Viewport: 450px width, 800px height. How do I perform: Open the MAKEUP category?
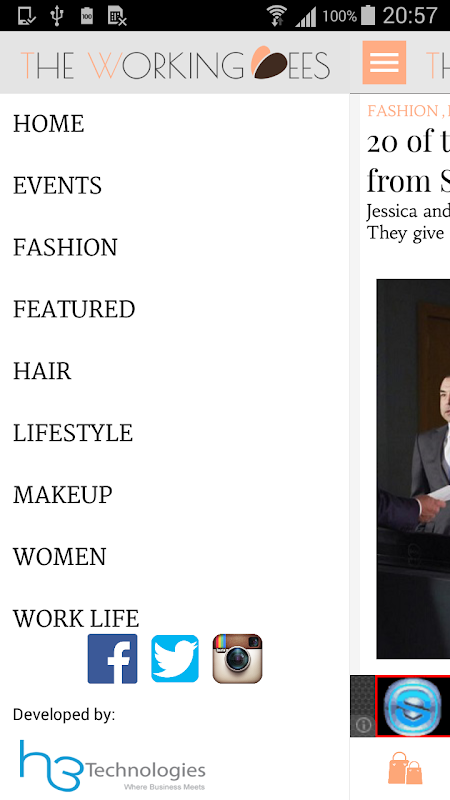[63, 494]
